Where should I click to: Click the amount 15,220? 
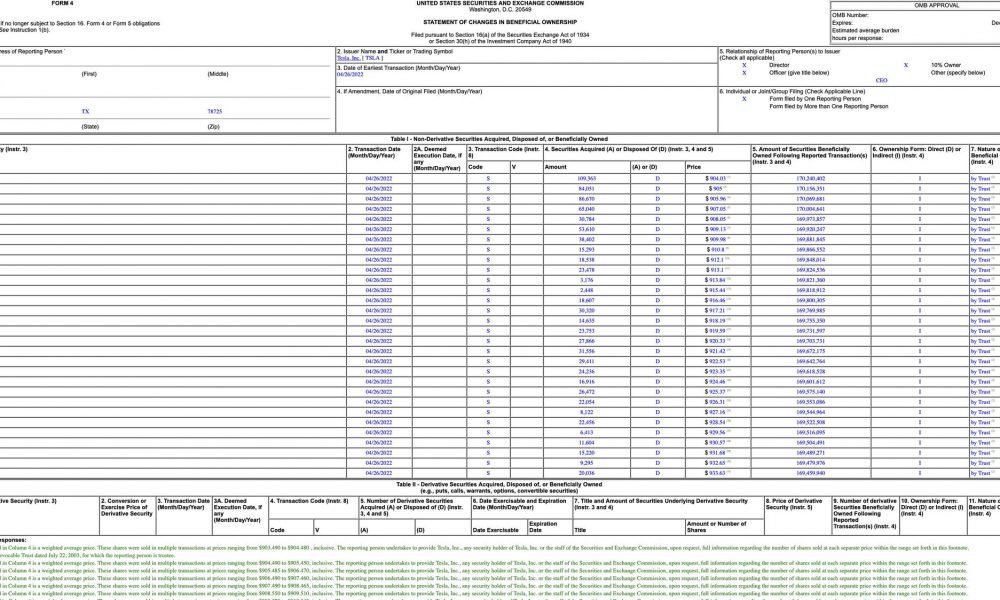pyautogui.click(x=586, y=453)
